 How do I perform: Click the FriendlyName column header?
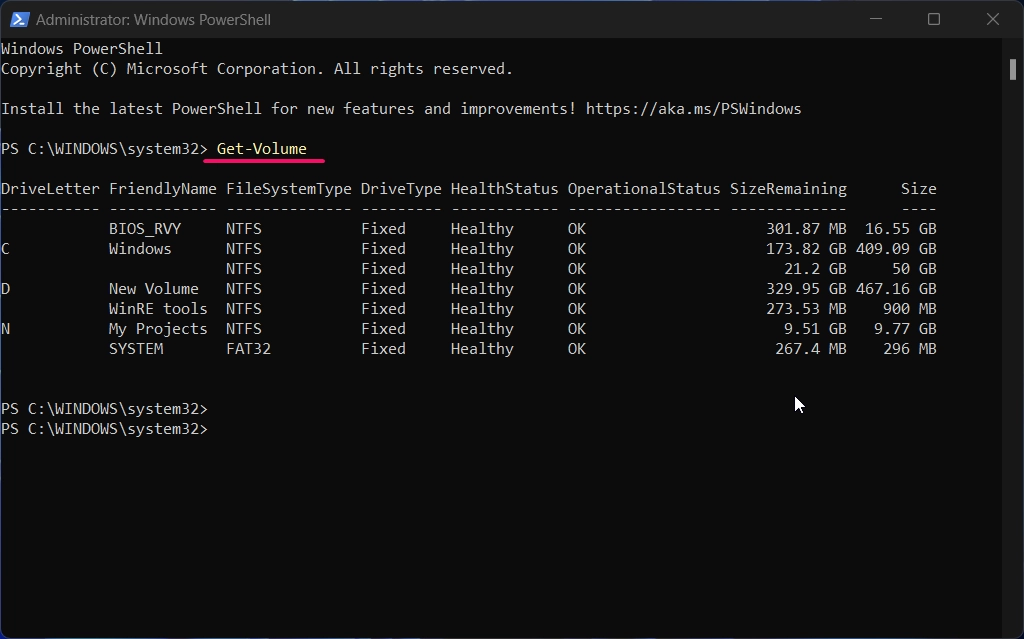point(163,189)
